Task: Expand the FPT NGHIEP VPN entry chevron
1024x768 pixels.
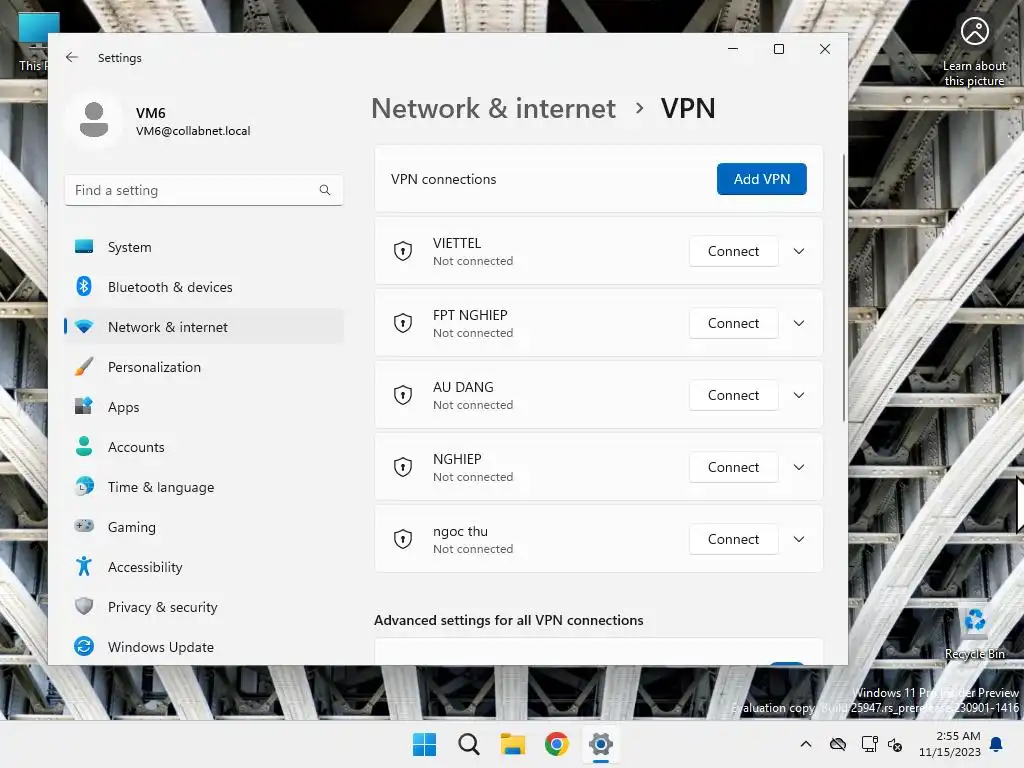Action: [799, 323]
